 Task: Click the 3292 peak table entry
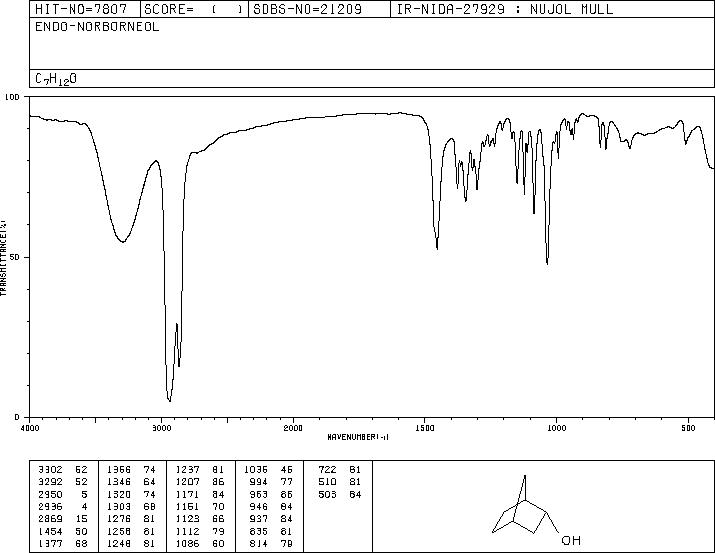coord(63,482)
